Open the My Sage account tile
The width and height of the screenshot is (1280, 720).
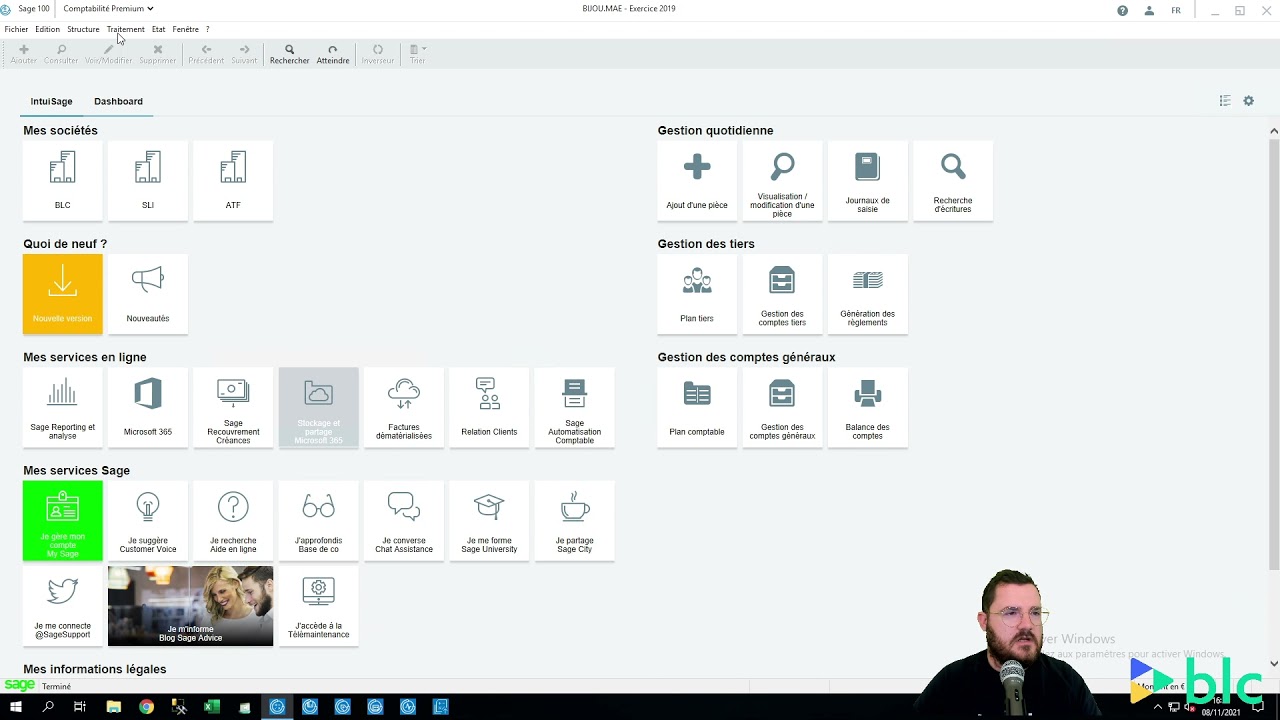[62, 521]
